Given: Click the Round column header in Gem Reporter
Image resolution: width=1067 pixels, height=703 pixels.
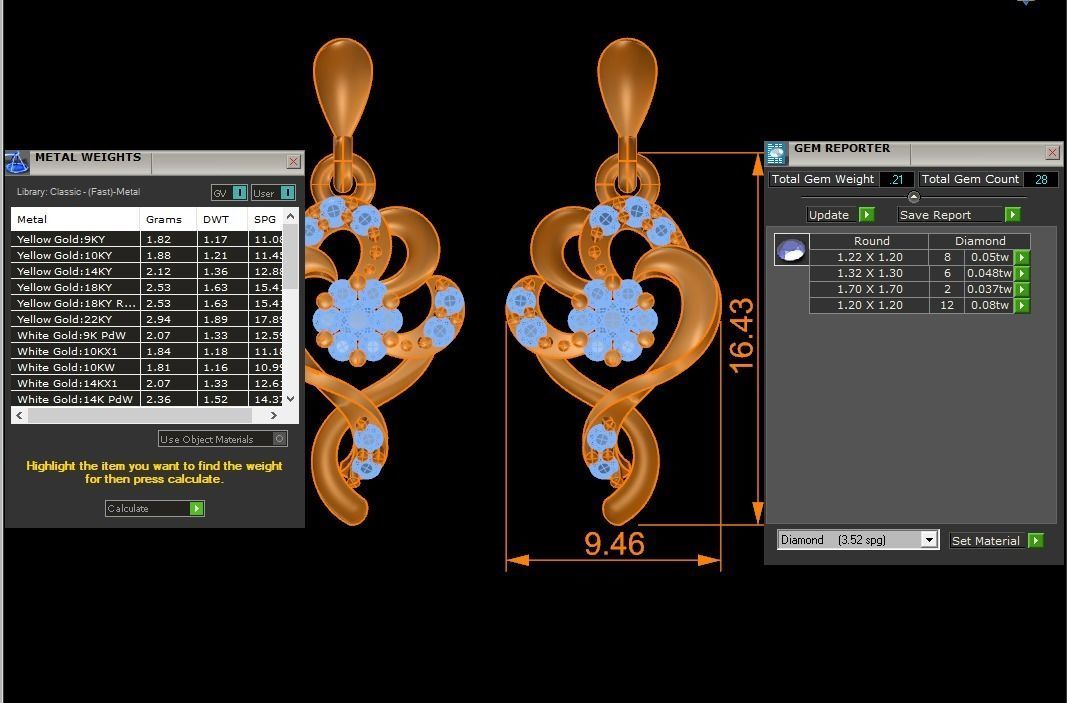Looking at the screenshot, I should point(869,241).
